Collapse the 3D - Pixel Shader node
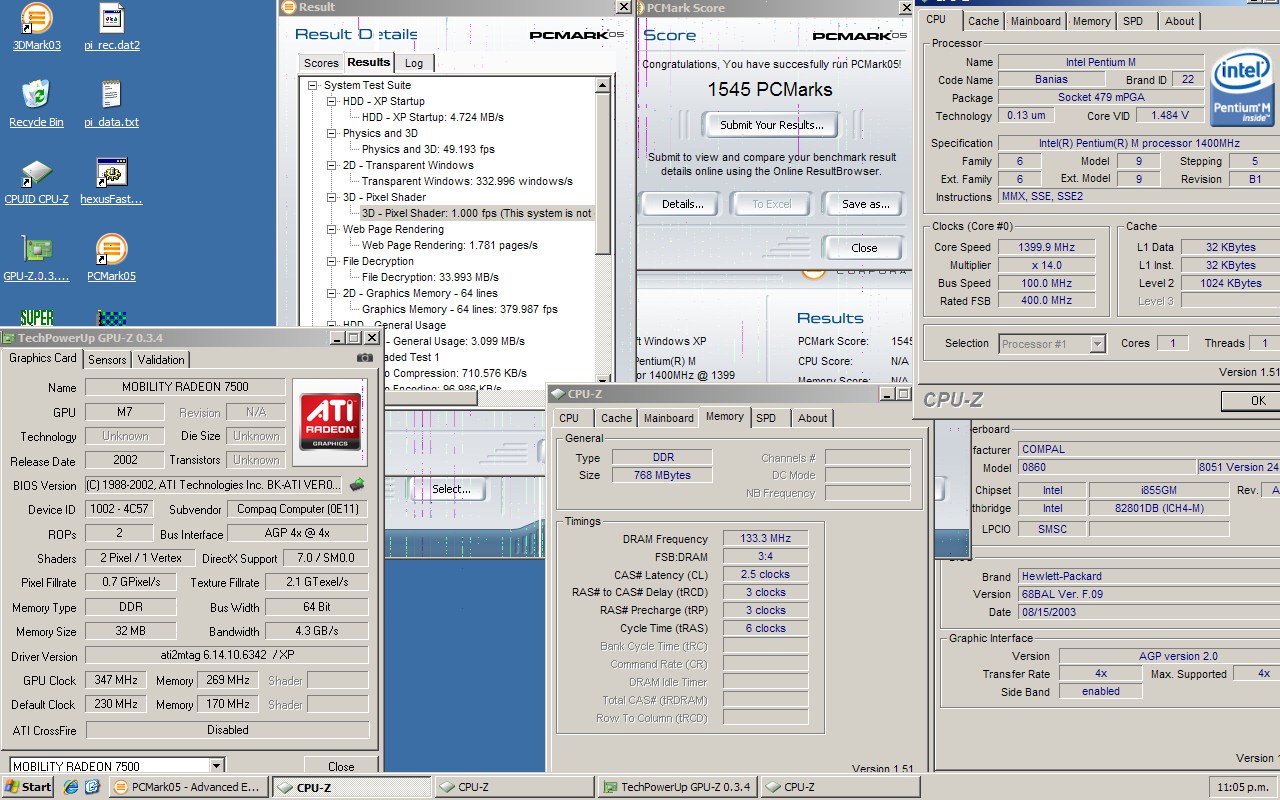 [332, 198]
